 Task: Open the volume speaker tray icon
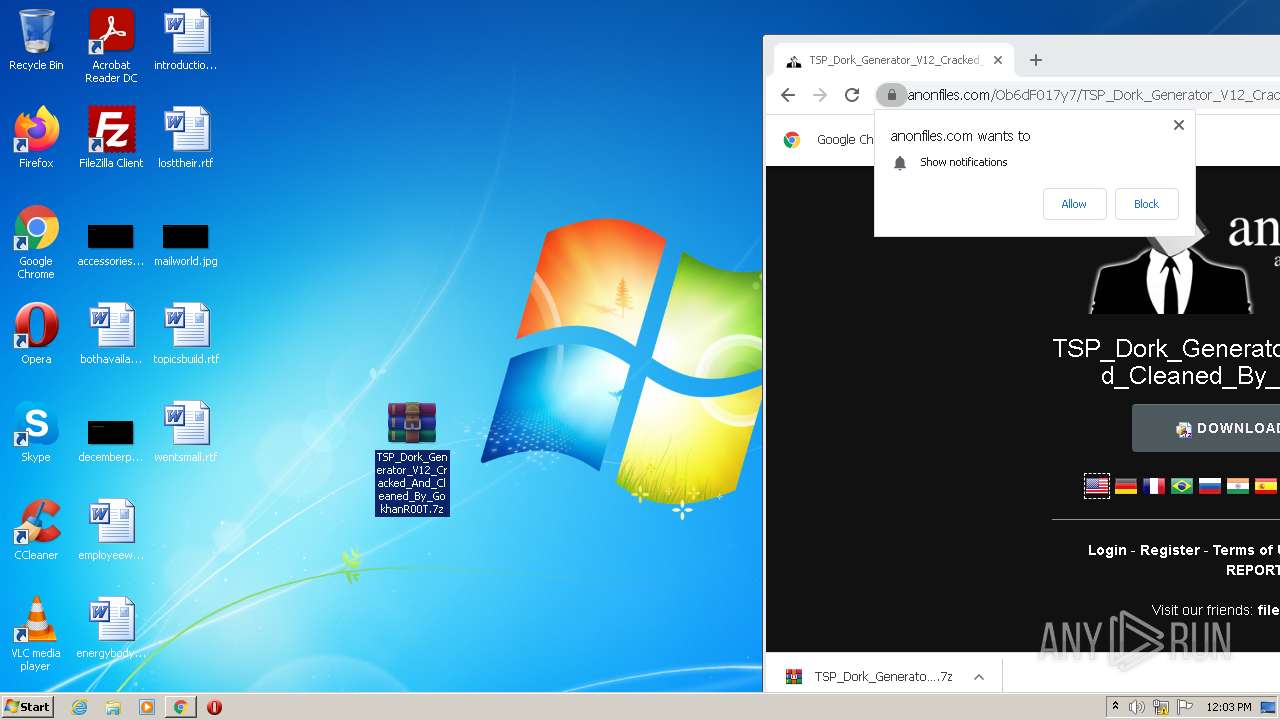point(1137,707)
